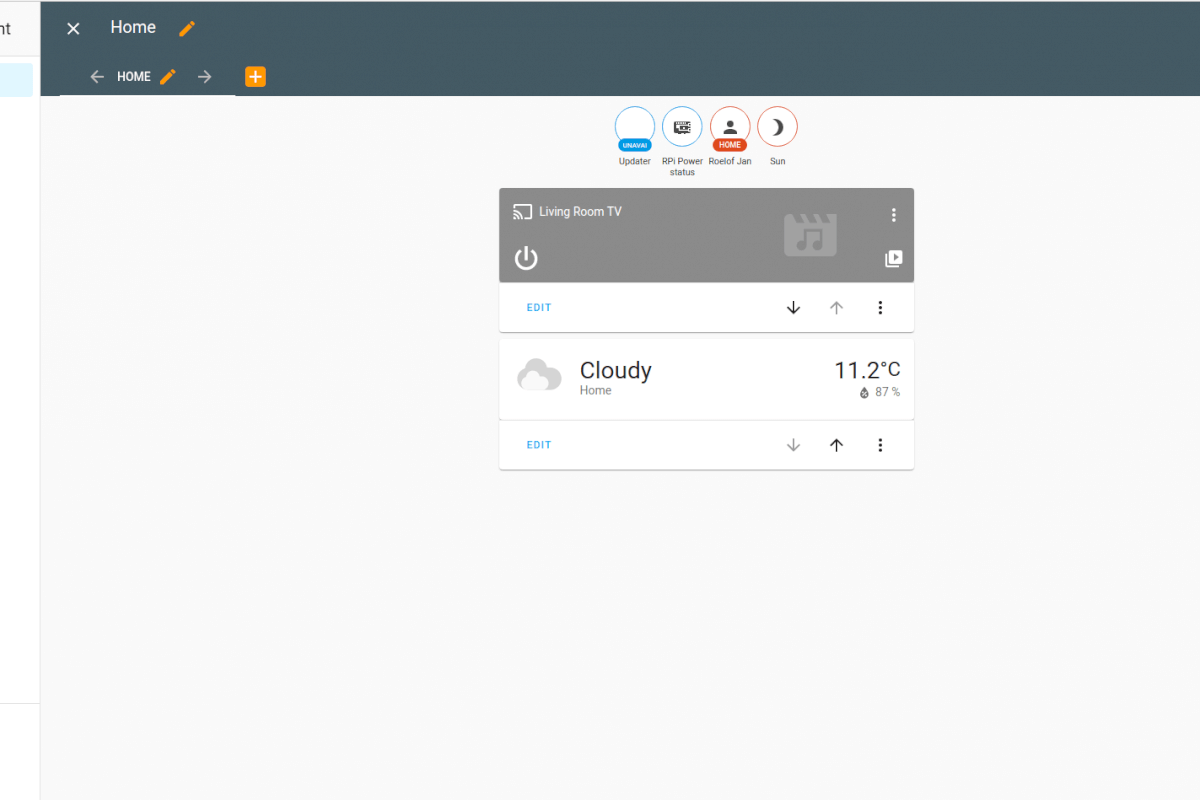Move the Cloudy card up
Image resolution: width=1200 pixels, height=800 pixels.
(836, 445)
